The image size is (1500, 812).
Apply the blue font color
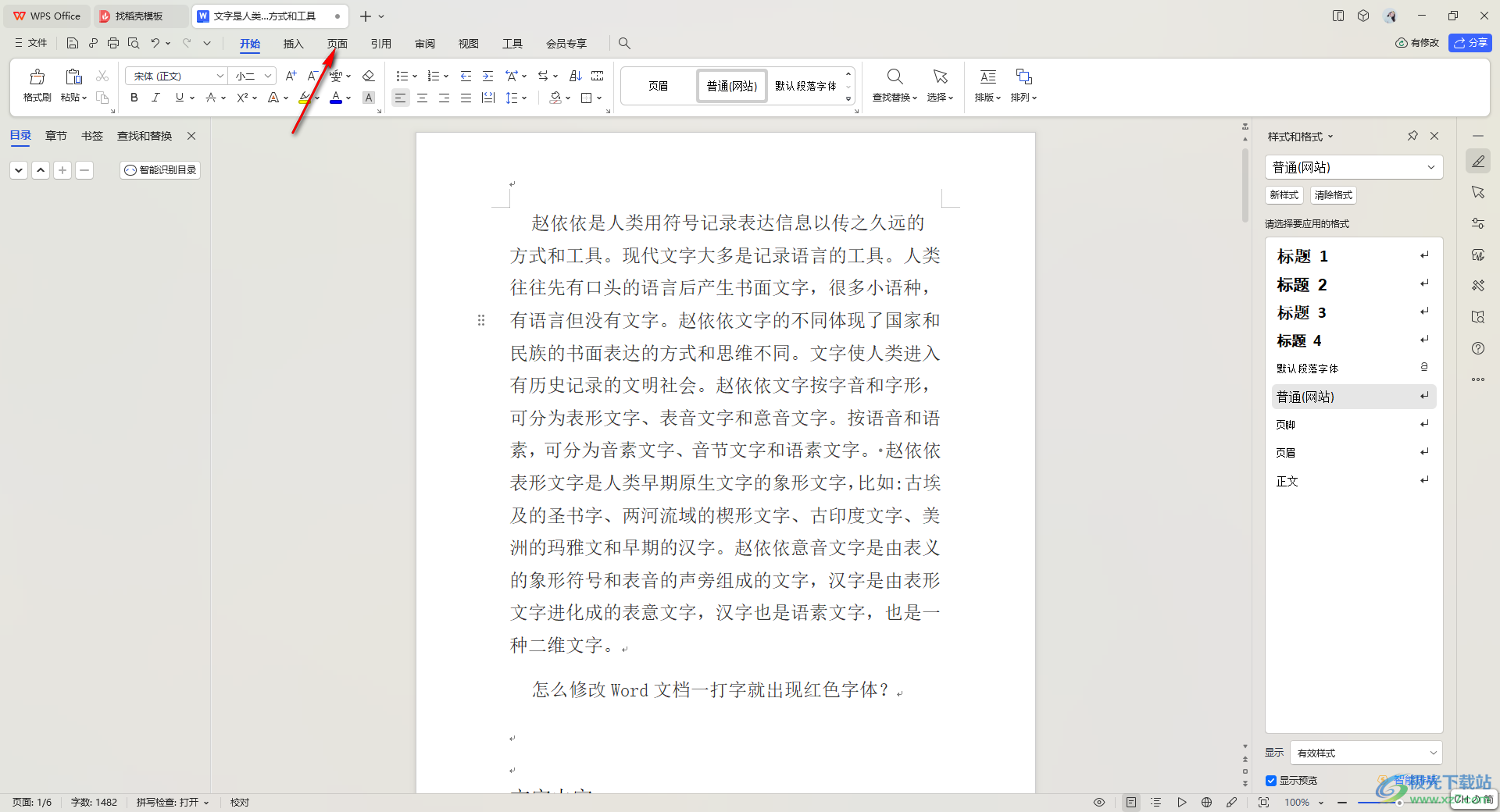click(x=336, y=98)
